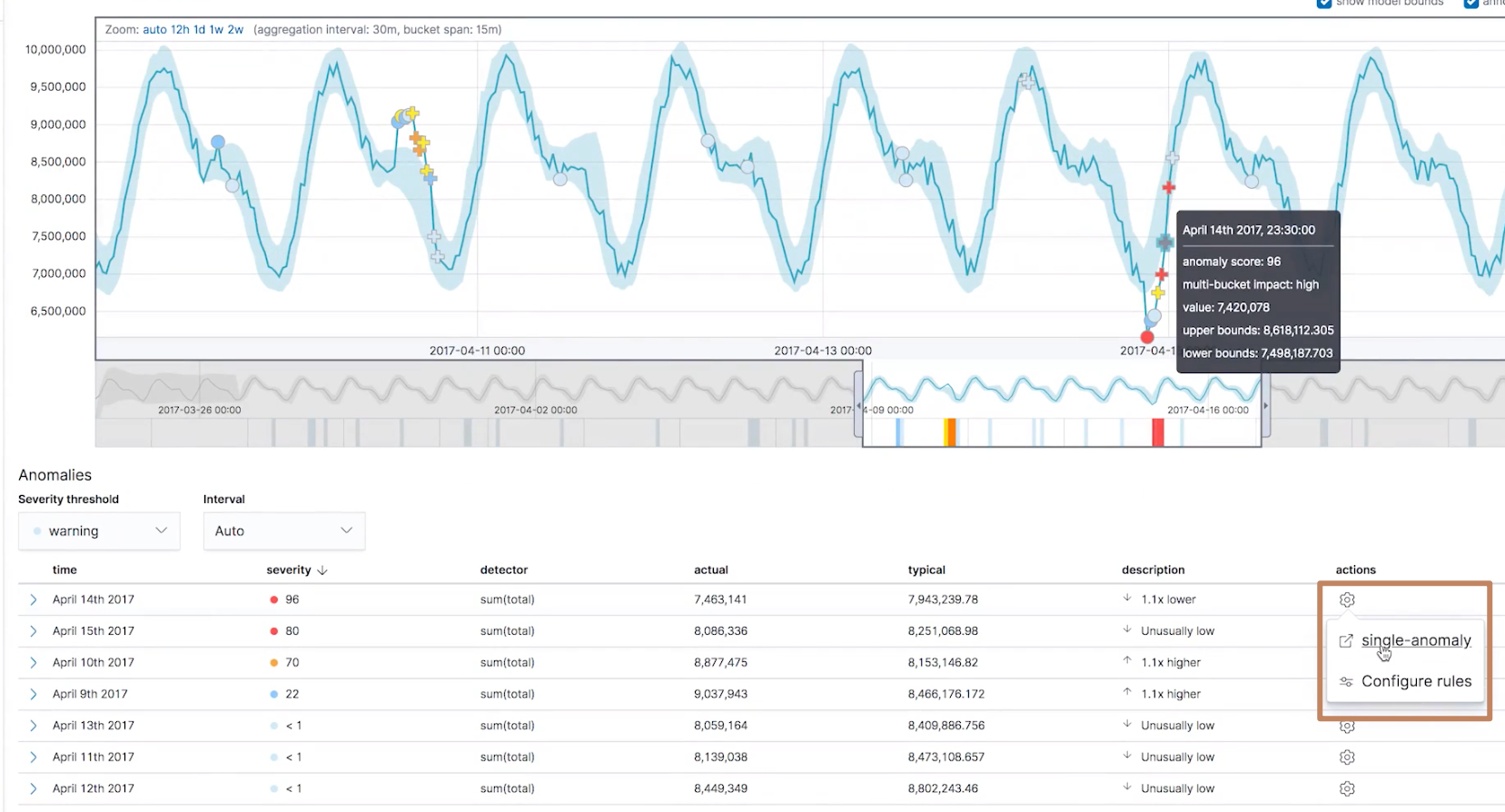Click the red anomaly bar in context timeline
The image size is (1505, 812).
(x=1158, y=432)
